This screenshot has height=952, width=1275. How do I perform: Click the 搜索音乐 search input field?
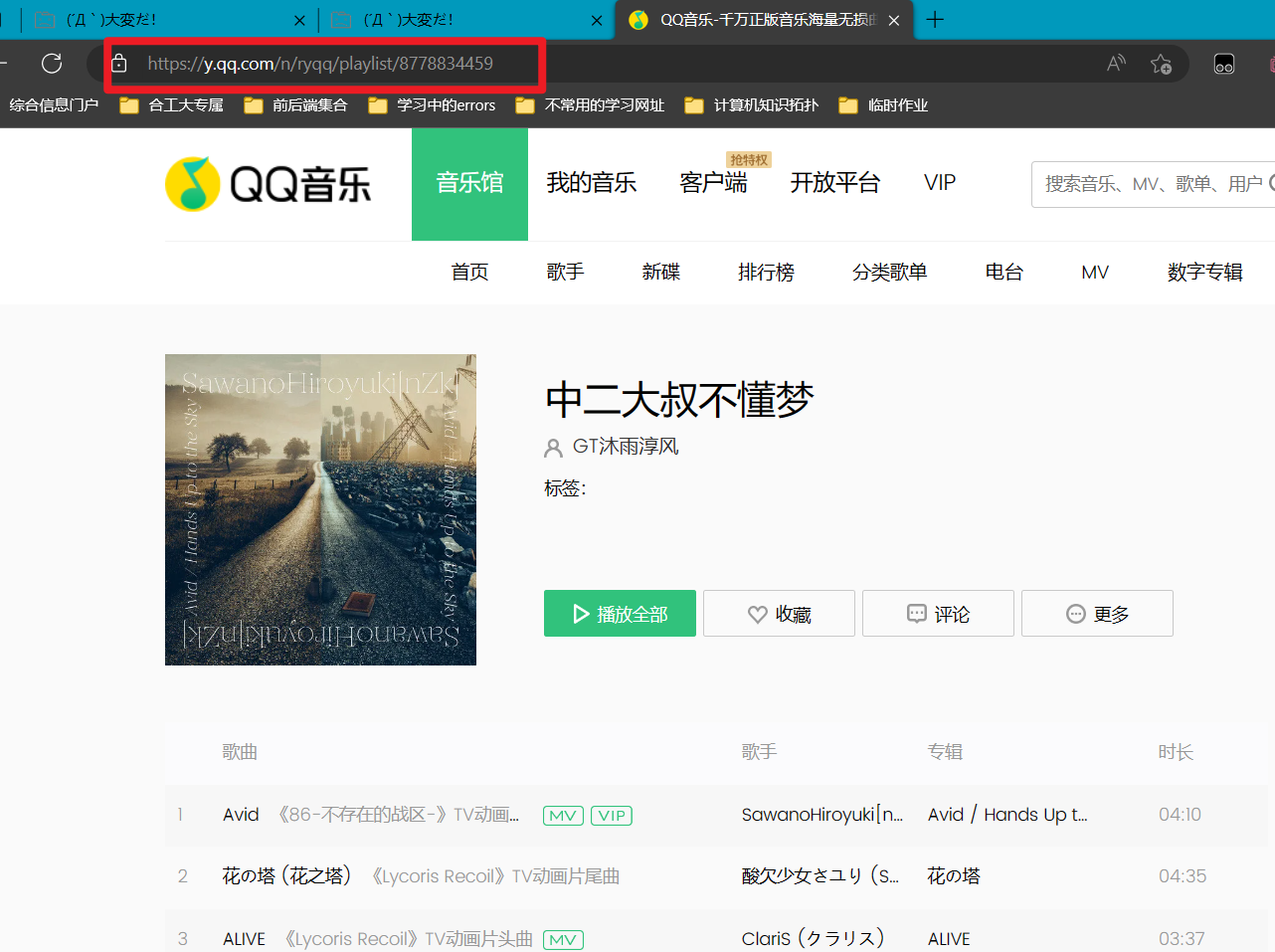pyautogui.click(x=1154, y=184)
